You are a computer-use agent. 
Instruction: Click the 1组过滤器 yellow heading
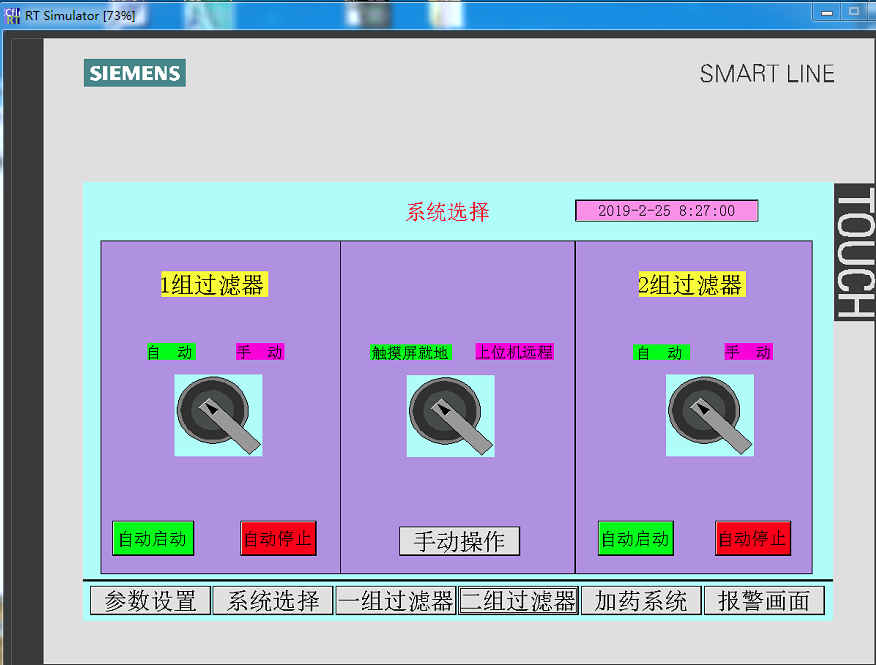click(214, 284)
